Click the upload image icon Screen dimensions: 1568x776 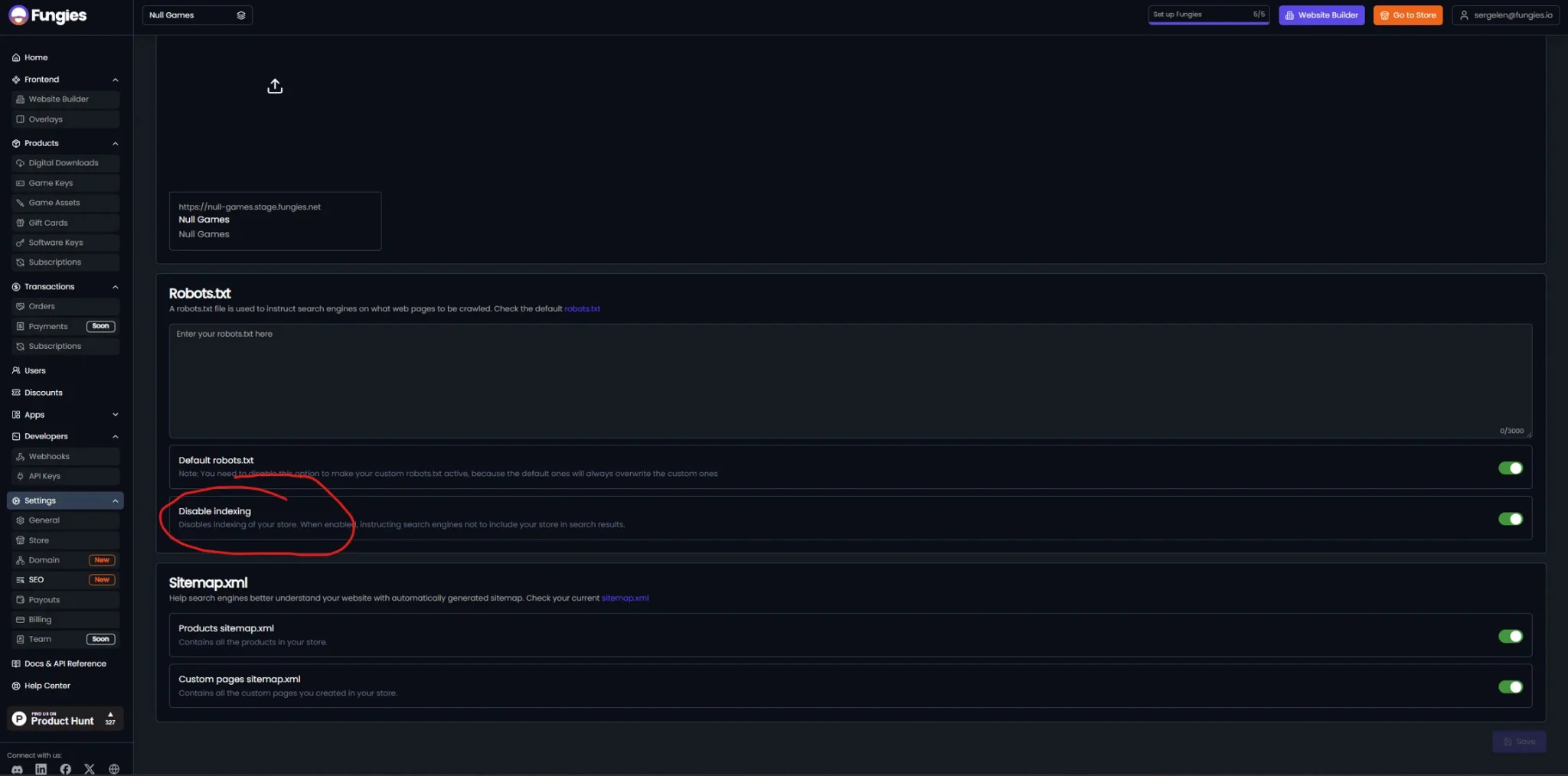[275, 86]
